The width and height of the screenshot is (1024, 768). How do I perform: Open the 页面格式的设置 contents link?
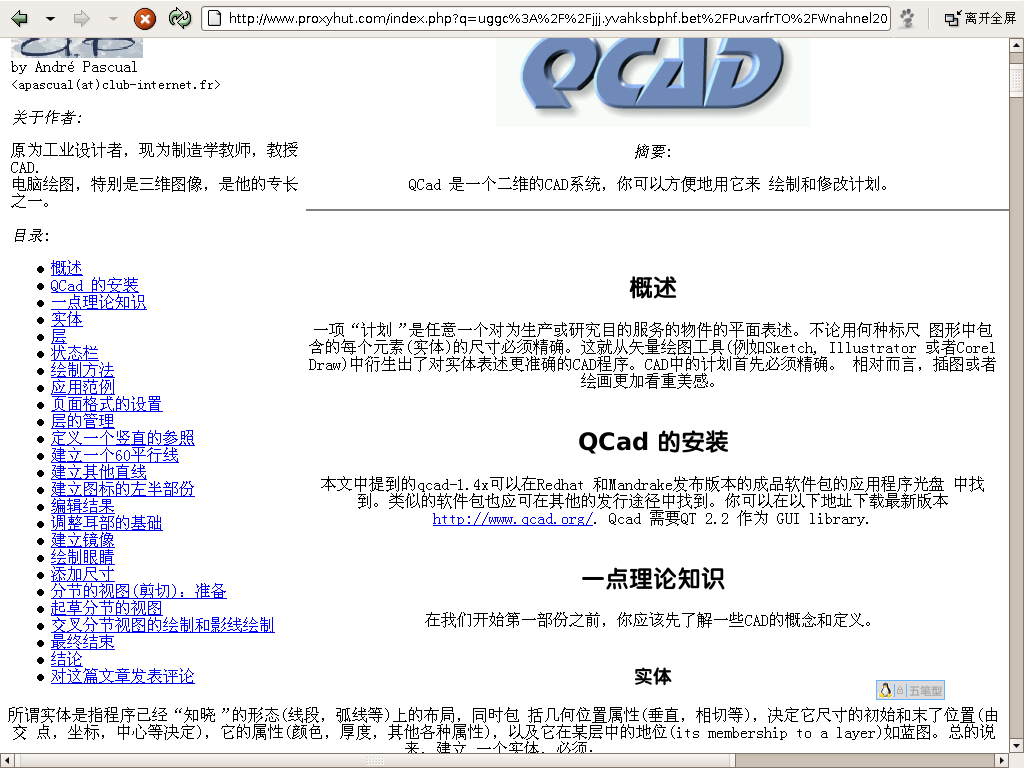pyautogui.click(x=106, y=404)
